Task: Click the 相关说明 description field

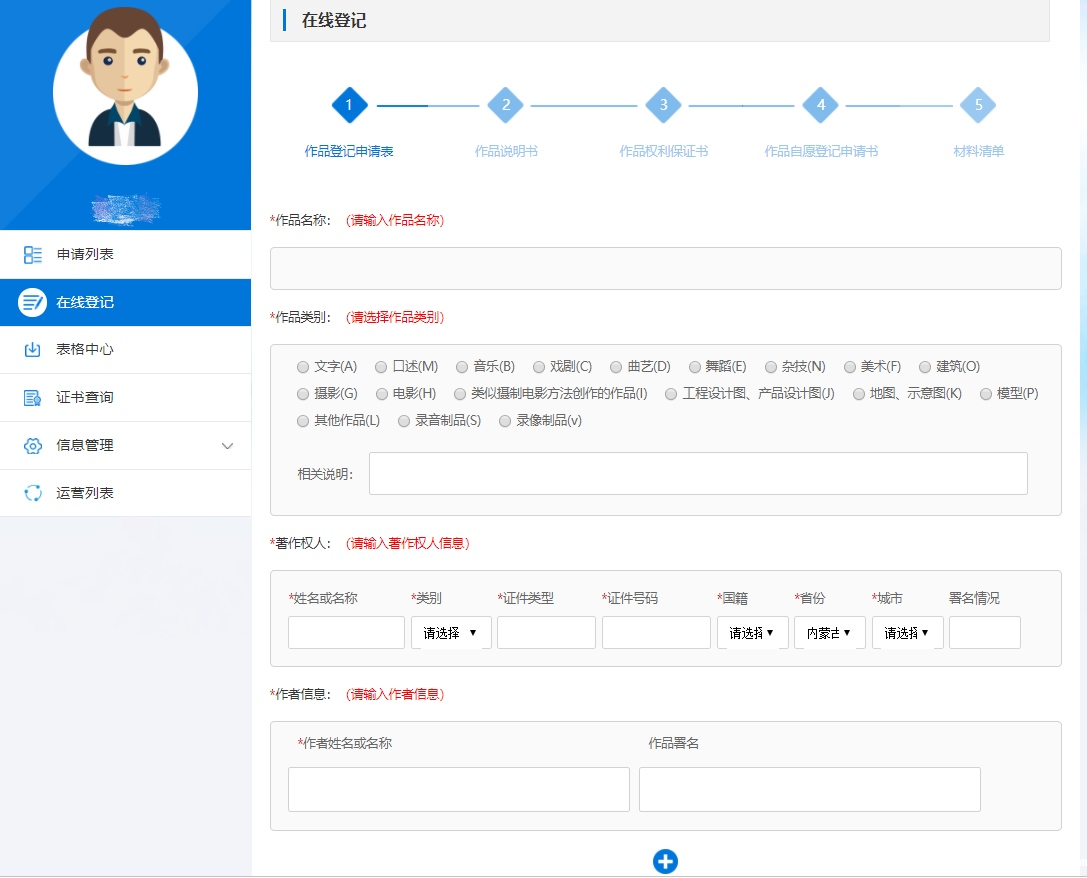Action: coord(697,474)
